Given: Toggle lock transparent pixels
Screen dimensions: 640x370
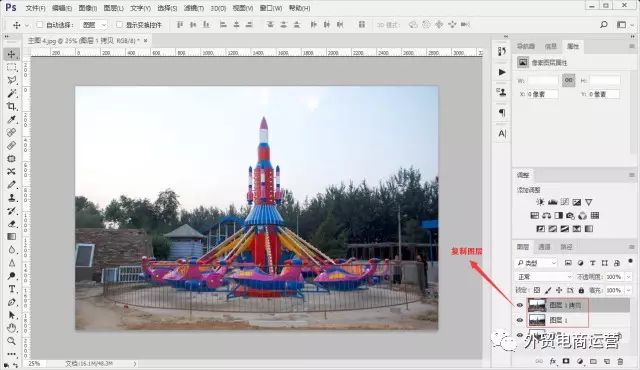Looking at the screenshot, I should [537, 290].
